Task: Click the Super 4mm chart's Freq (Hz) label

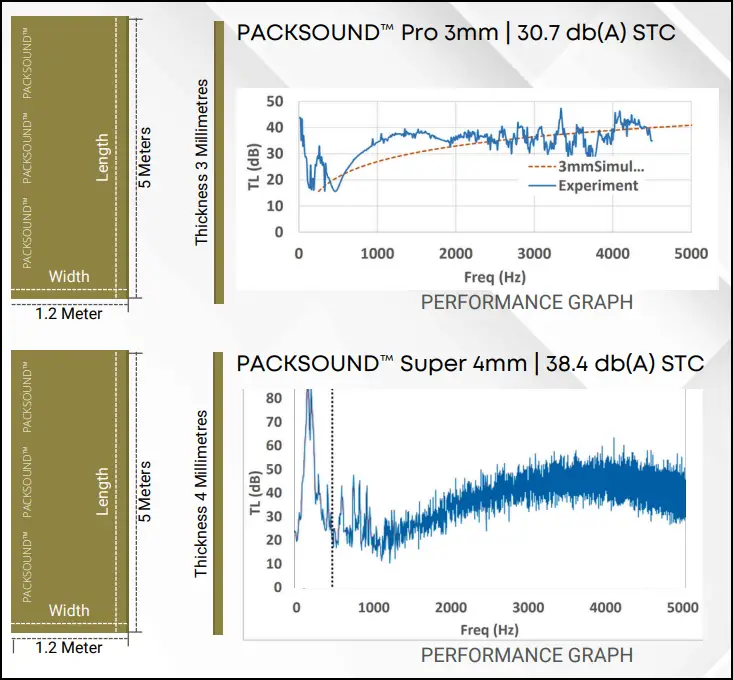Action: (x=490, y=632)
